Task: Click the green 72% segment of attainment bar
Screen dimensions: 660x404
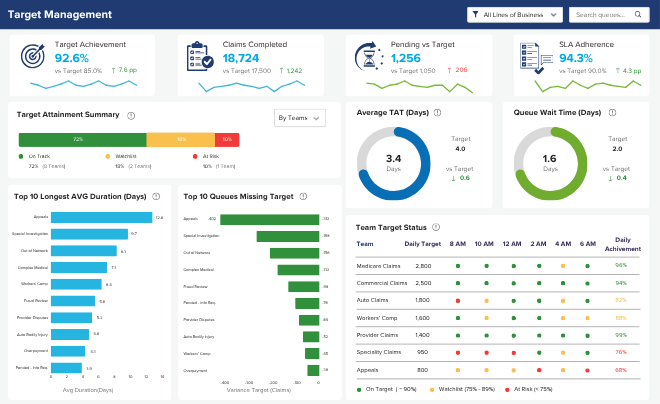Action: point(82,140)
